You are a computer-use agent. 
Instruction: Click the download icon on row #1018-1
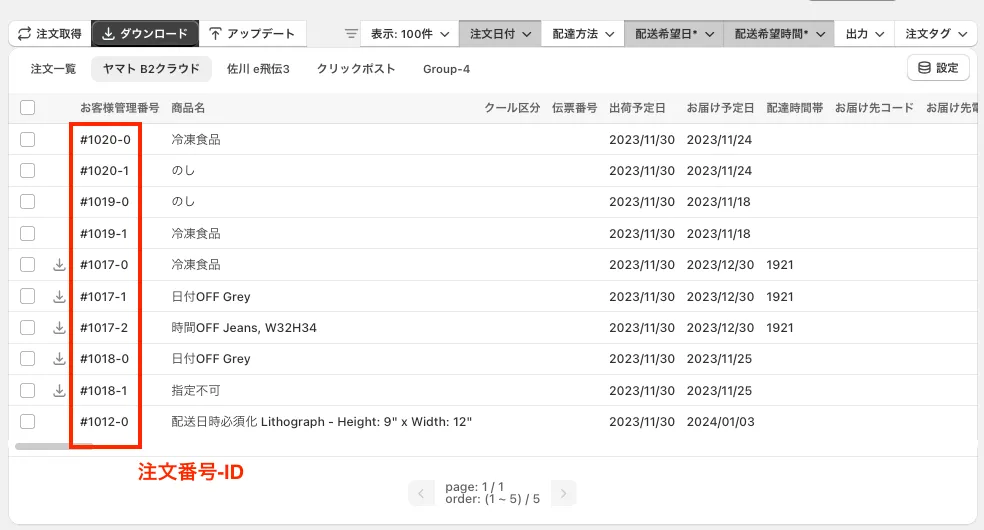pyautogui.click(x=59, y=390)
